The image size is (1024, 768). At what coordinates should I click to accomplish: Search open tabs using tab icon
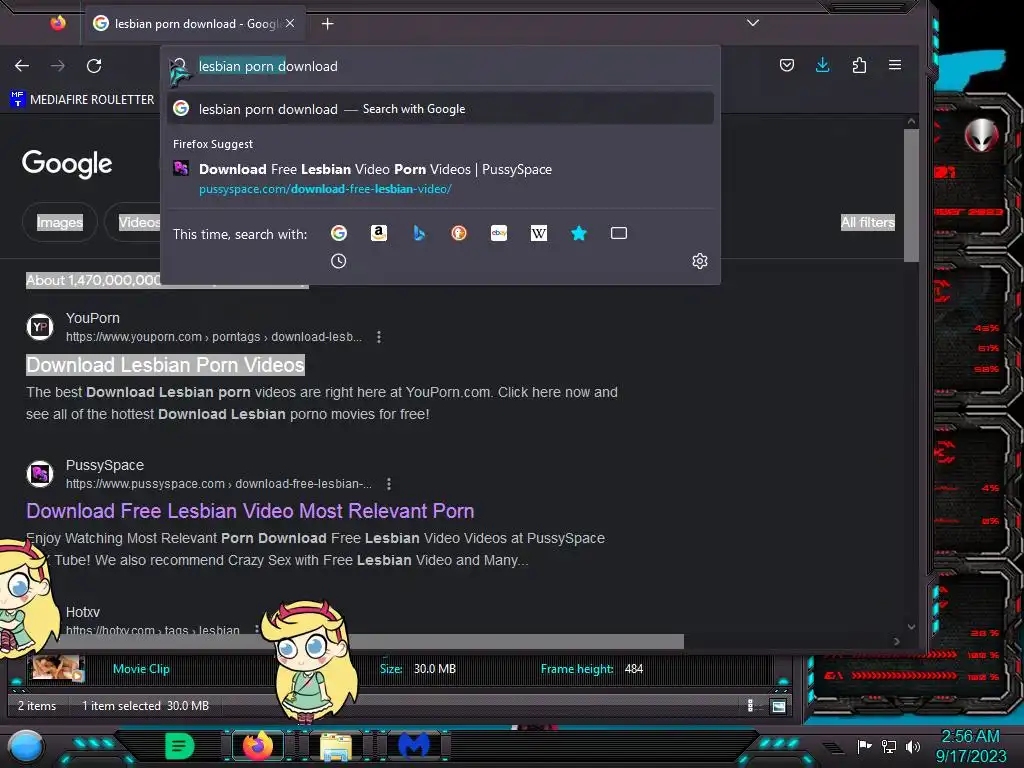(618, 233)
